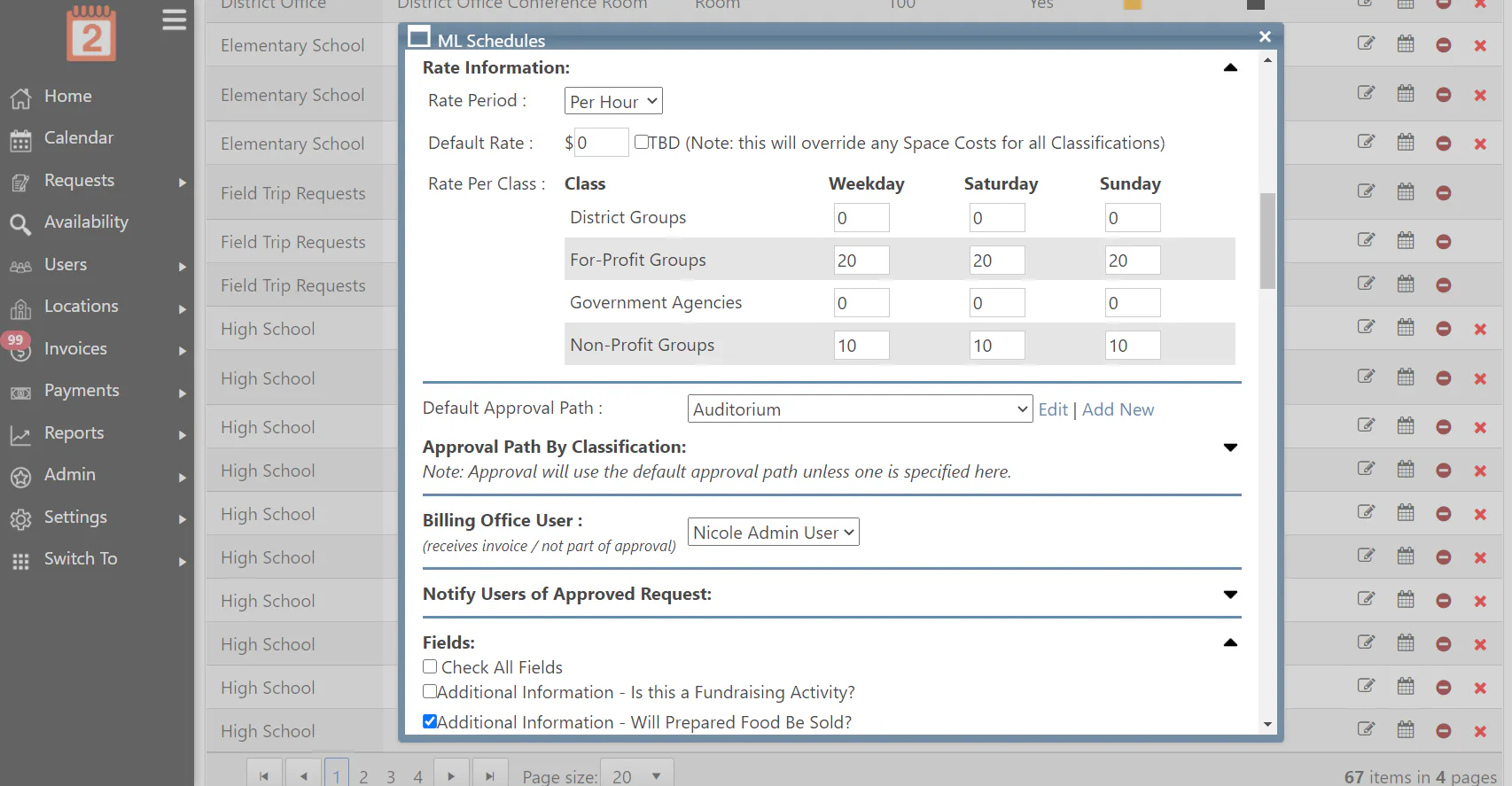The width and height of the screenshot is (1512, 786).
Task: Click red X delete in first High School row
Action: [1480, 329]
